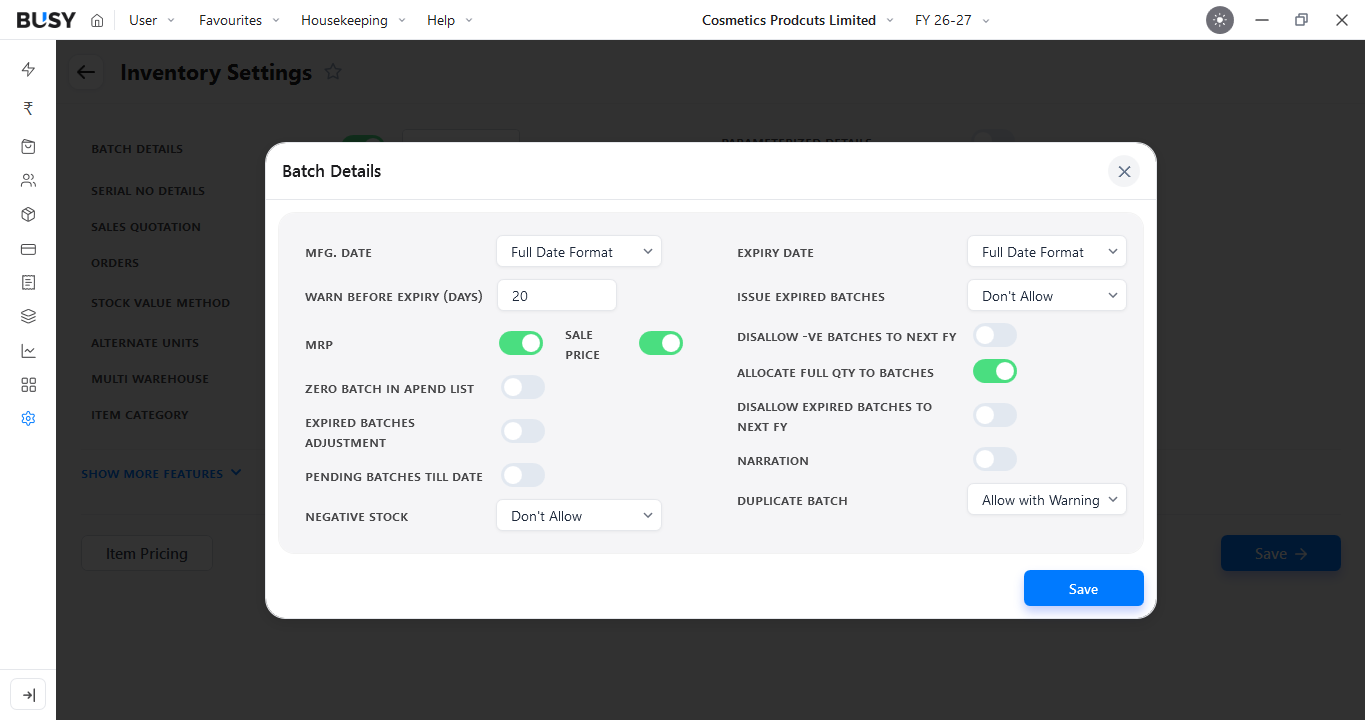
Task: Enable Pending Batches Till Date switch
Action: point(523,476)
